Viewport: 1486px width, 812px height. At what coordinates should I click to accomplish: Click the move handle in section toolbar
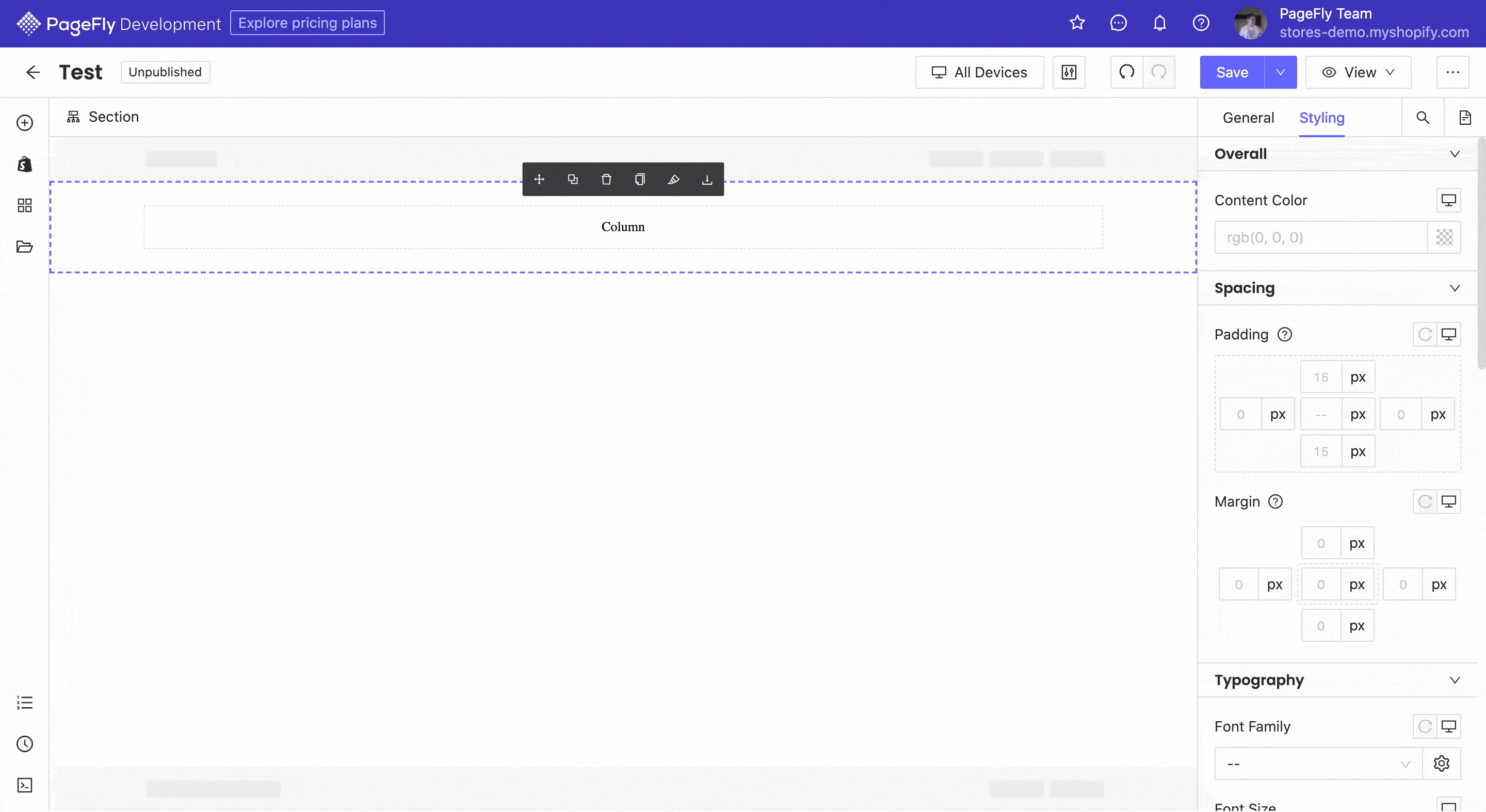tap(539, 180)
